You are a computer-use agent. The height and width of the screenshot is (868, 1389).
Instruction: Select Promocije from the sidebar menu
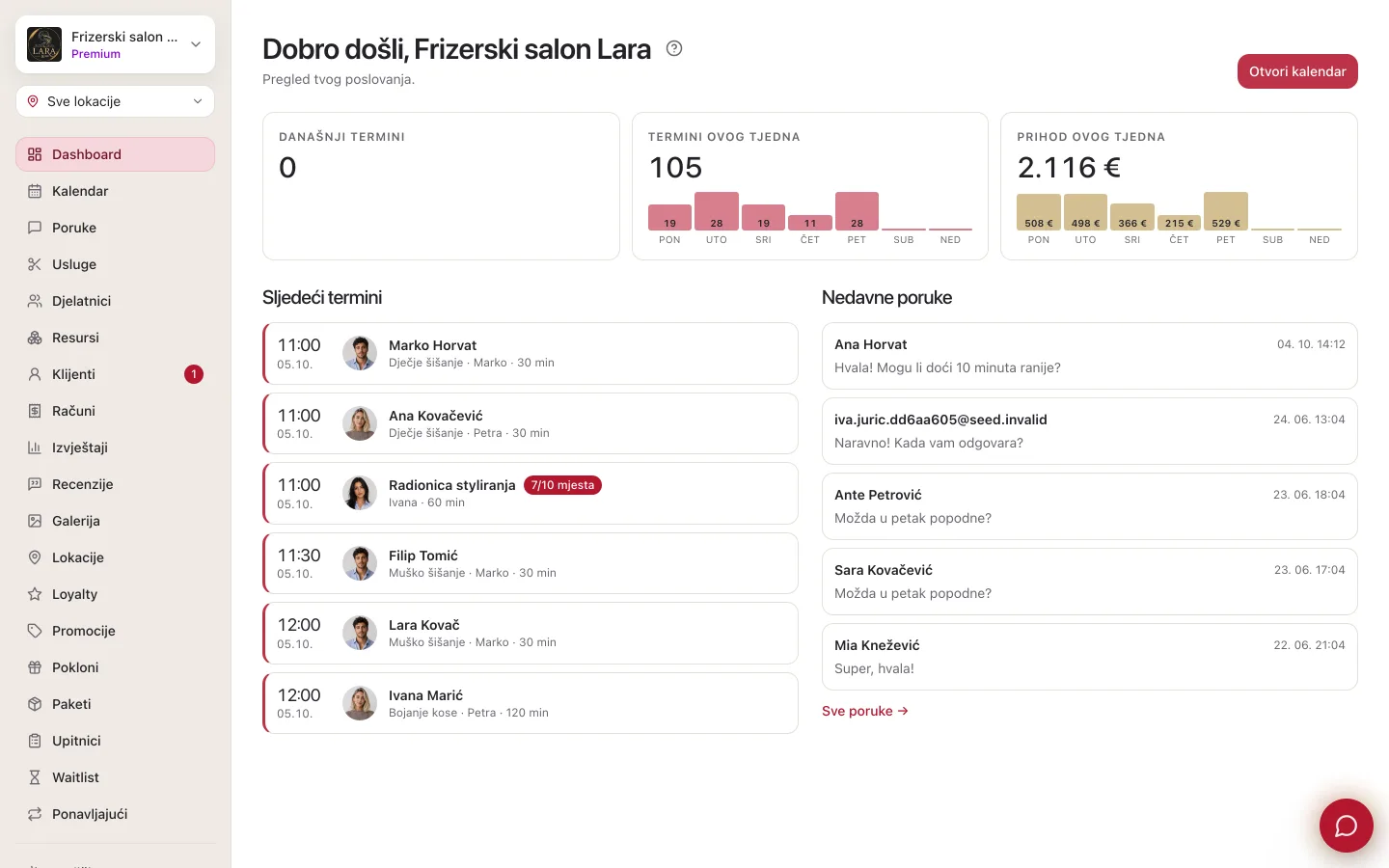[x=116, y=631]
